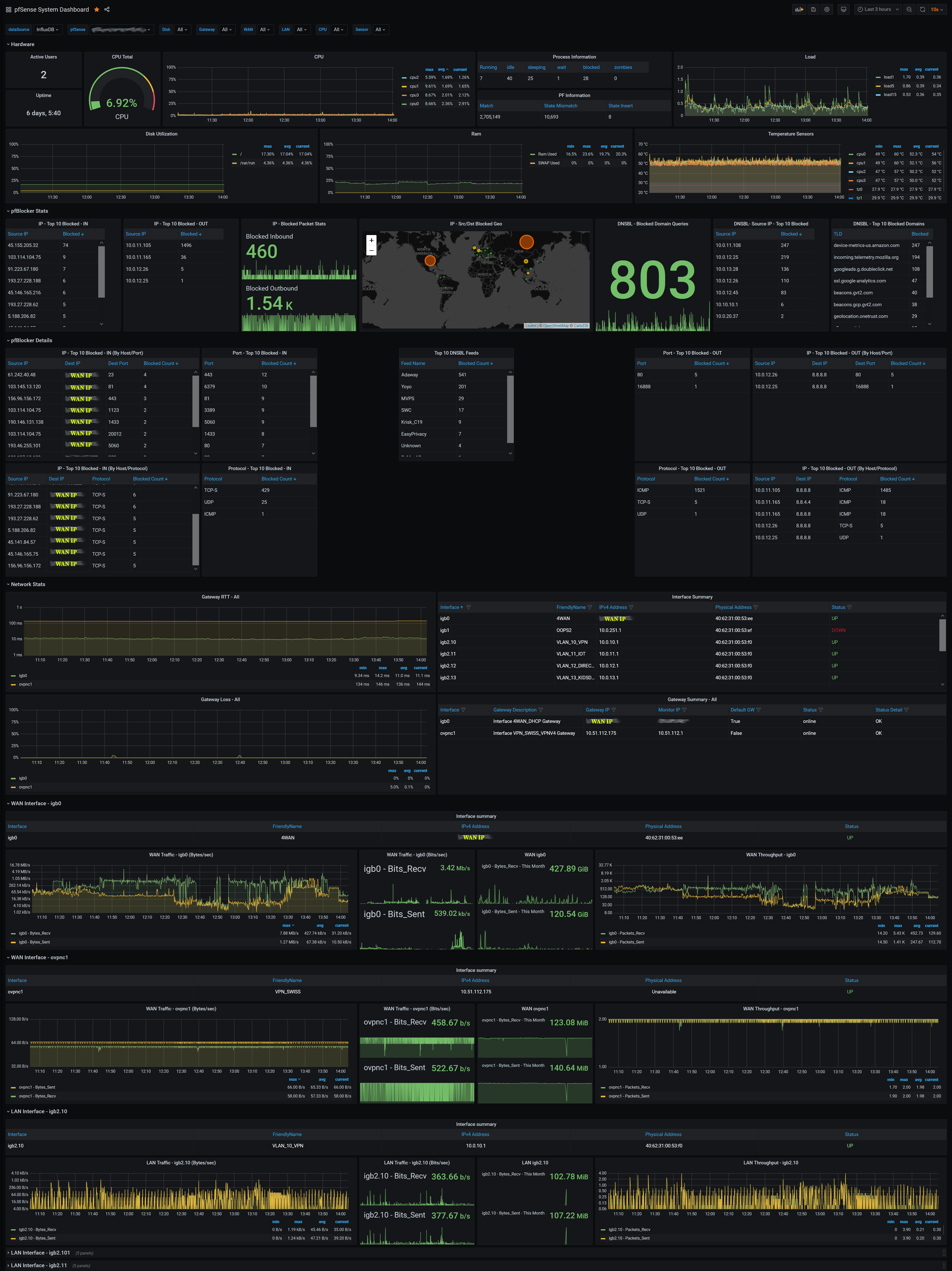Toggle the /var/run series in Disk Utilization
Screen dimensions: 952x1271
tap(247, 163)
